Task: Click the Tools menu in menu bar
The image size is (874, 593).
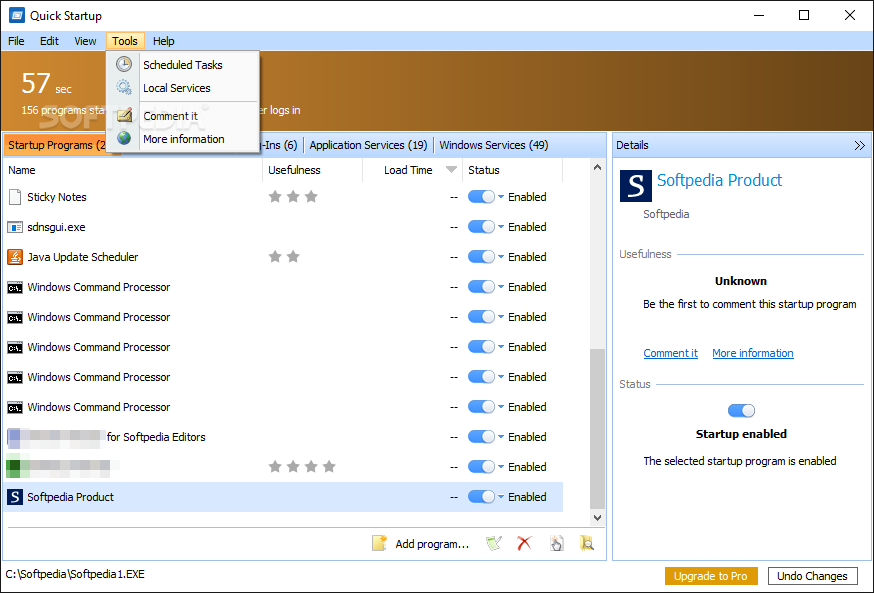Action: tap(125, 41)
